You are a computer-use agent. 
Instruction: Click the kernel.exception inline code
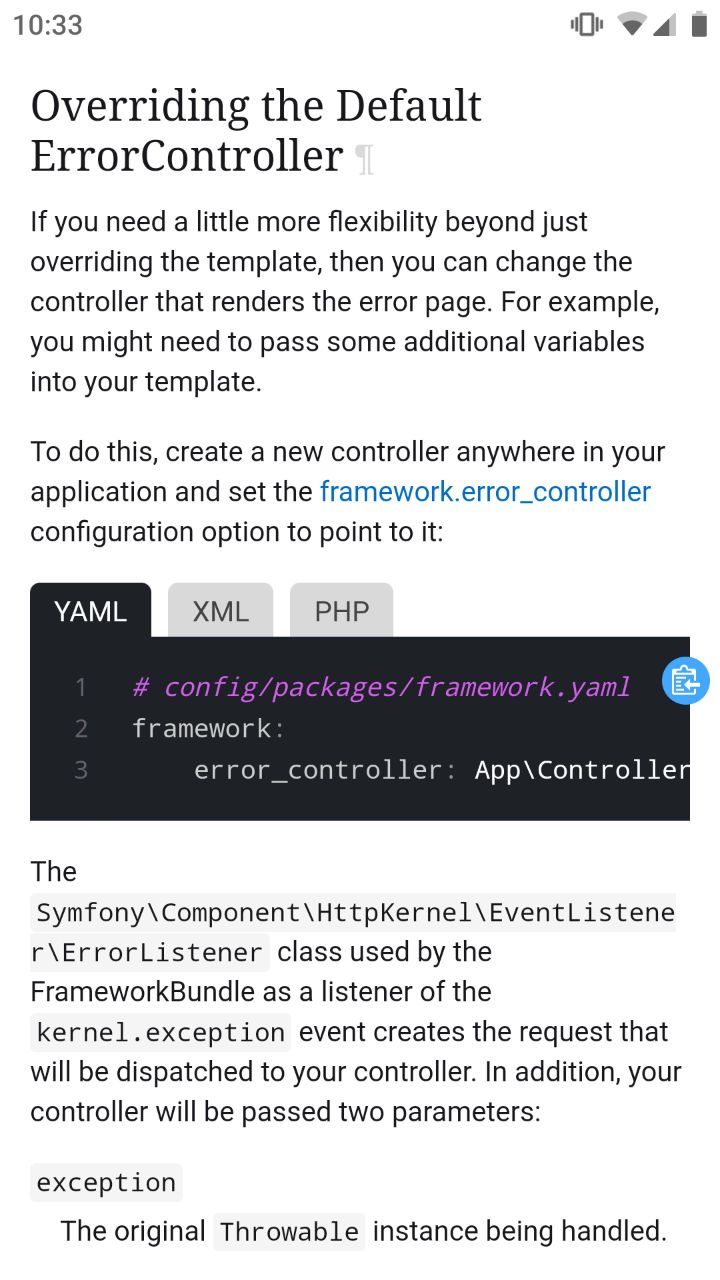[161, 1032]
